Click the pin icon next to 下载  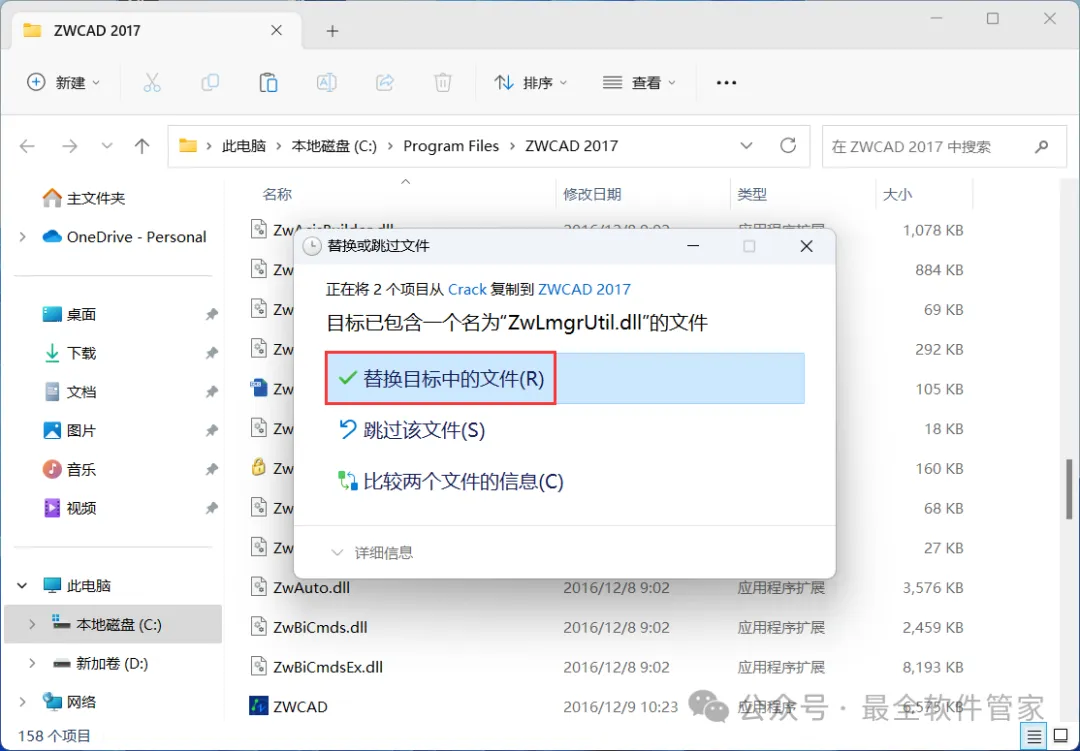211,353
